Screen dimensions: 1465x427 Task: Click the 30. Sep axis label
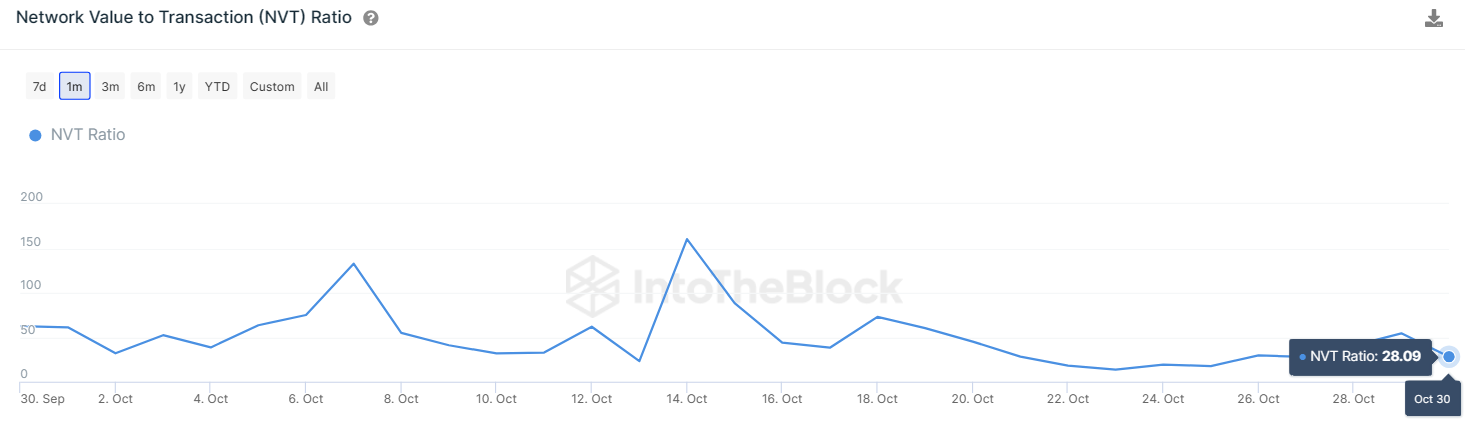pos(43,399)
